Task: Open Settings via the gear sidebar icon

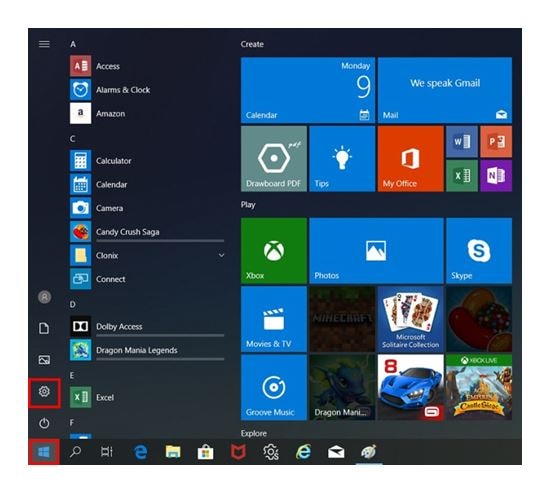Action: pyautogui.click(x=44, y=391)
